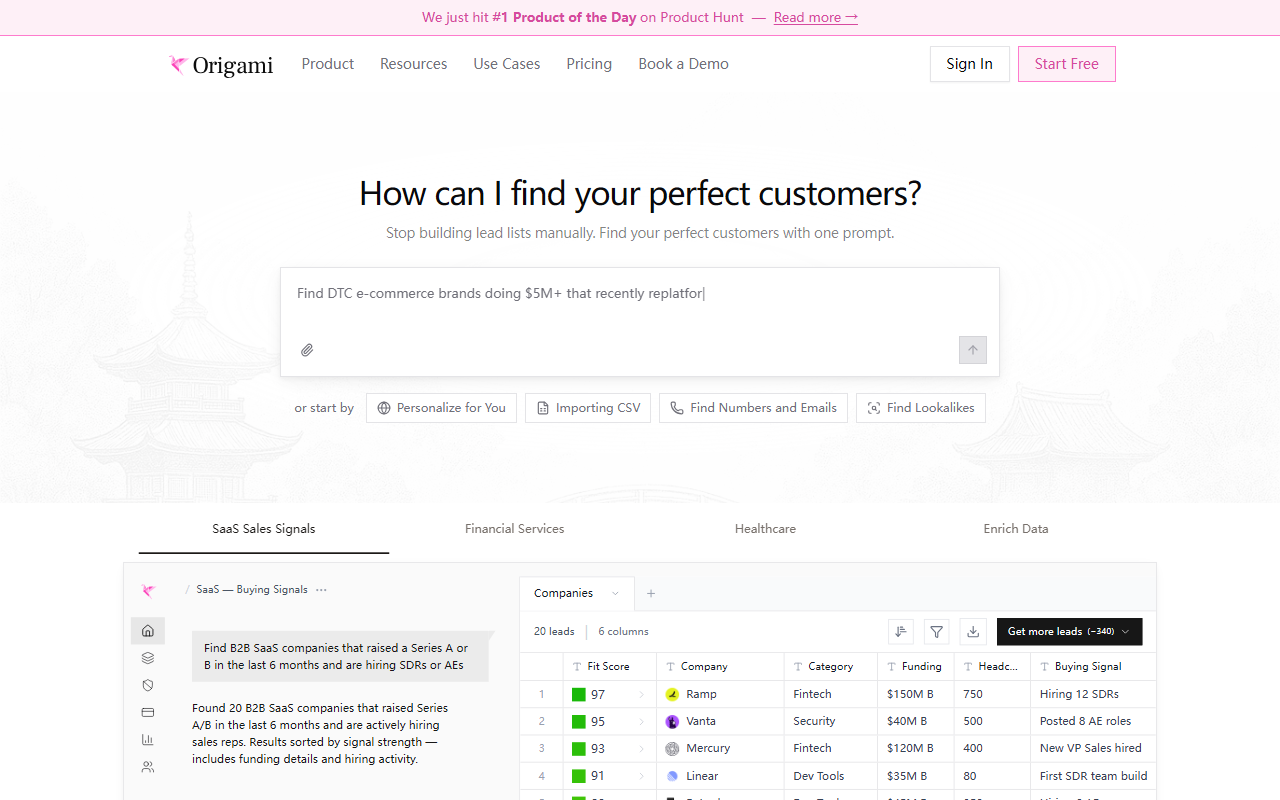Expand the chevron next to fit score 97

(x=641, y=694)
